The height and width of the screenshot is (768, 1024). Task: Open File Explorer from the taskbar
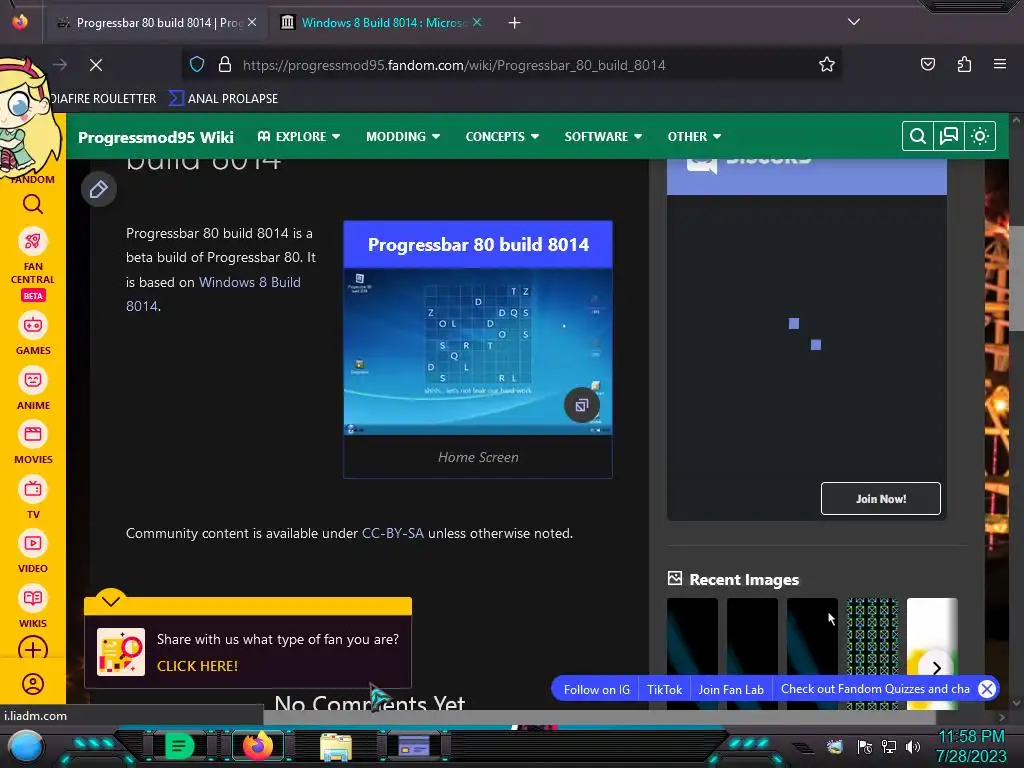[336, 747]
